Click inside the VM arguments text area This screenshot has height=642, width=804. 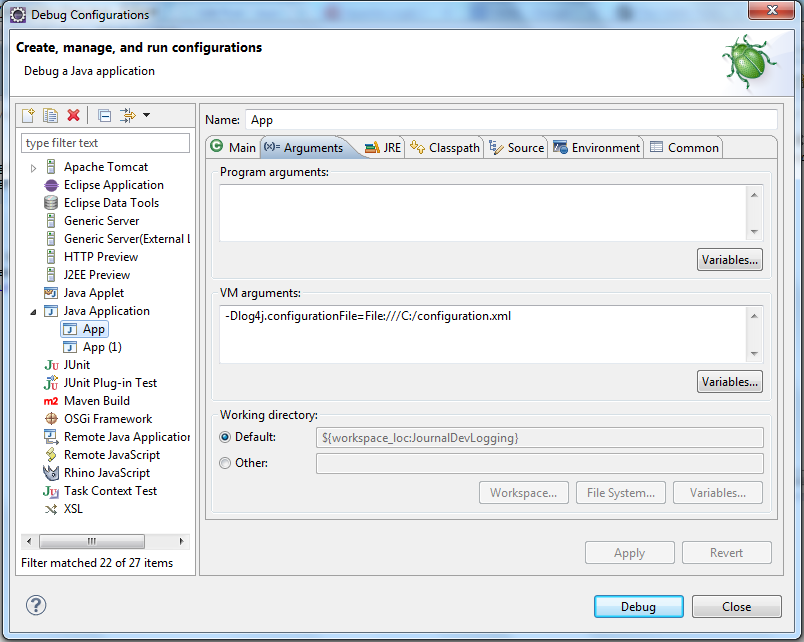point(483,334)
